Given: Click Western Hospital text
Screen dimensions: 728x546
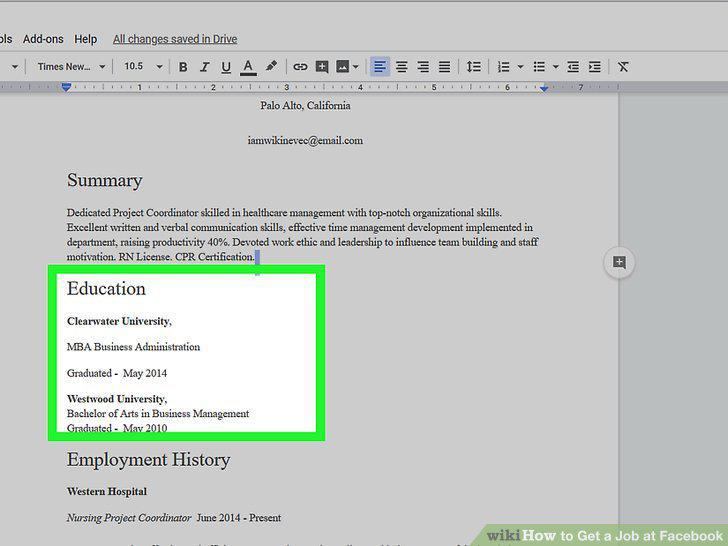Looking at the screenshot, I should click(x=107, y=492).
